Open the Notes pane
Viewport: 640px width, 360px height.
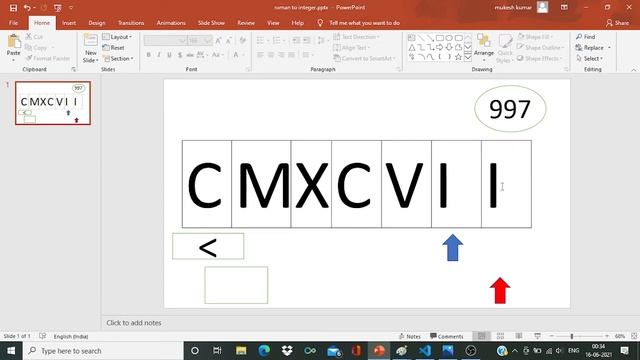click(x=409, y=336)
